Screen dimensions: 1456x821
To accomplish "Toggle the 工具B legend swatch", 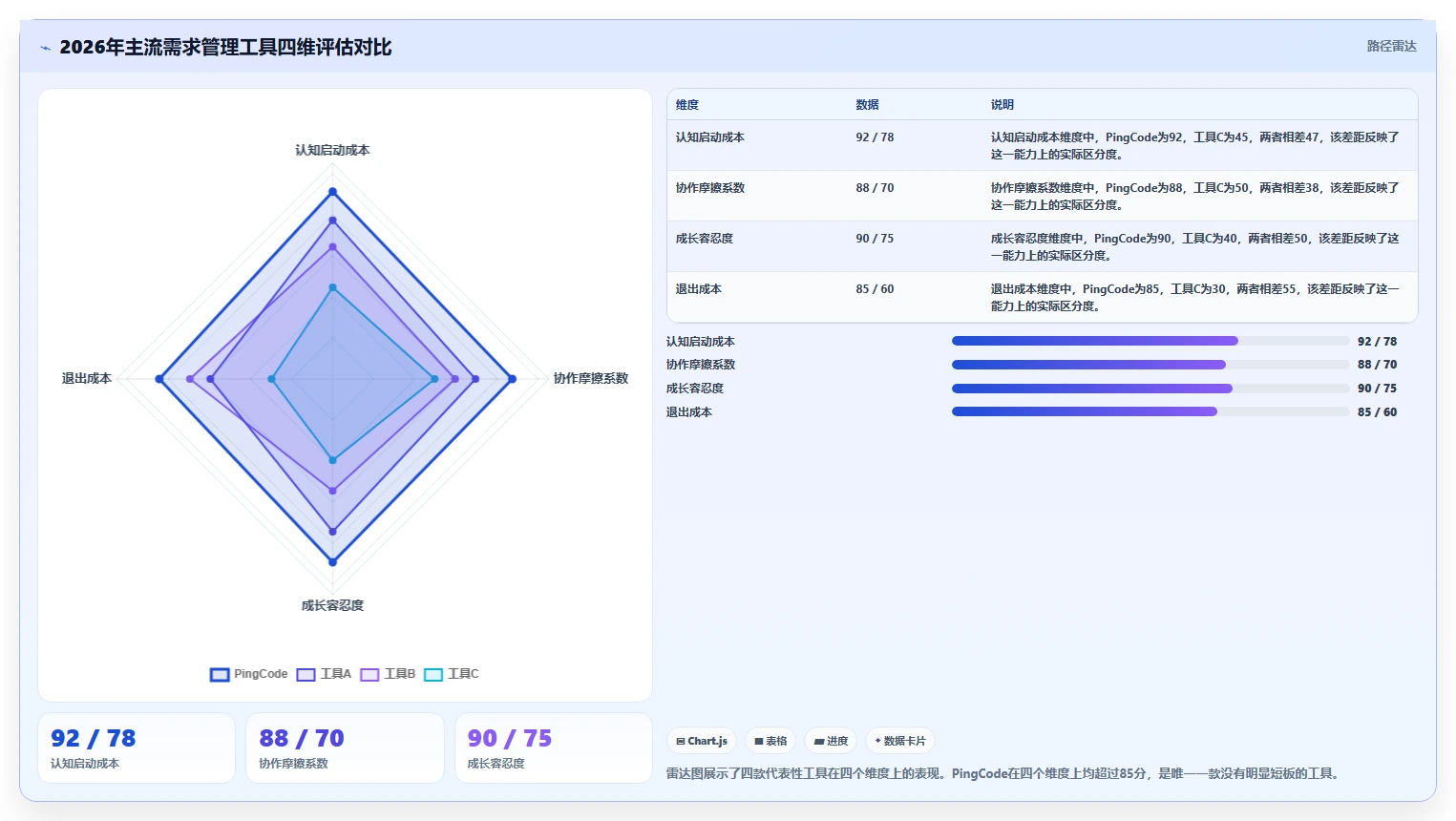I will (369, 675).
